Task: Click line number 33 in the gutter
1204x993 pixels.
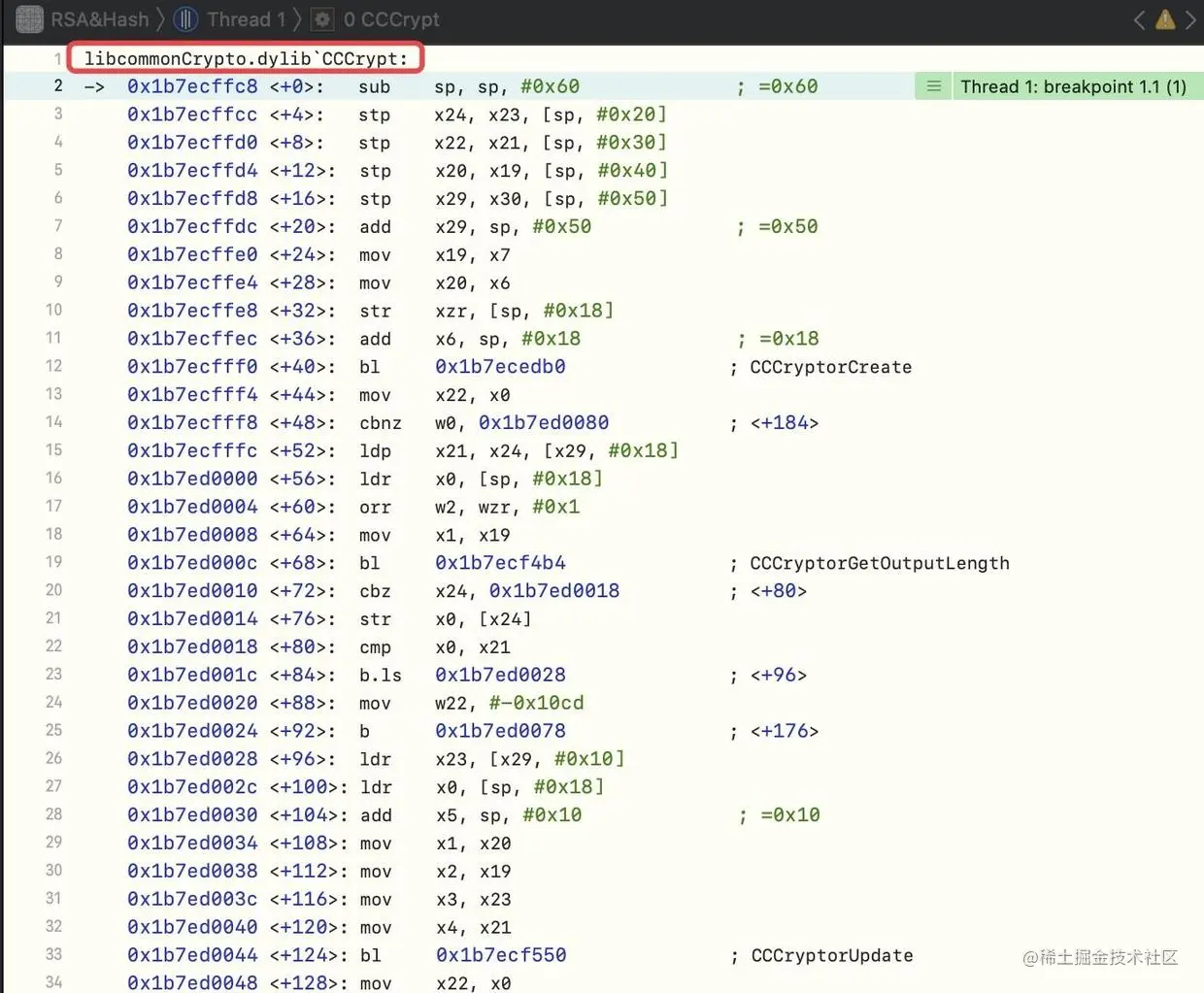Action: pos(53,954)
